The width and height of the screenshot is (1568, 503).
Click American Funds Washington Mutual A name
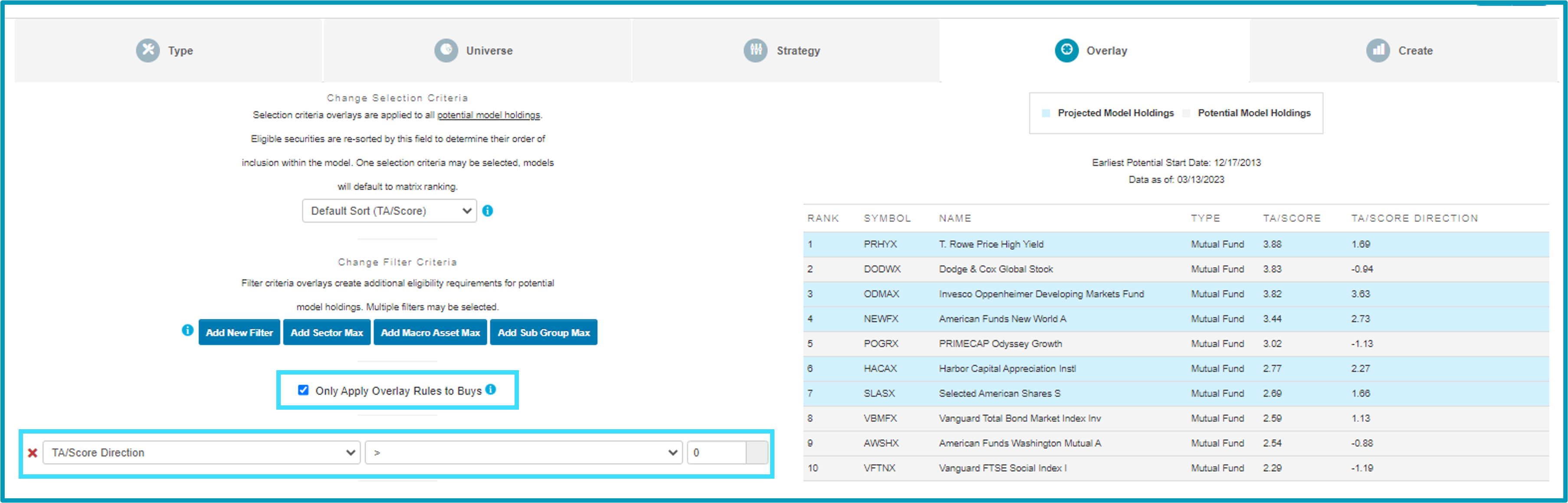(1020, 444)
